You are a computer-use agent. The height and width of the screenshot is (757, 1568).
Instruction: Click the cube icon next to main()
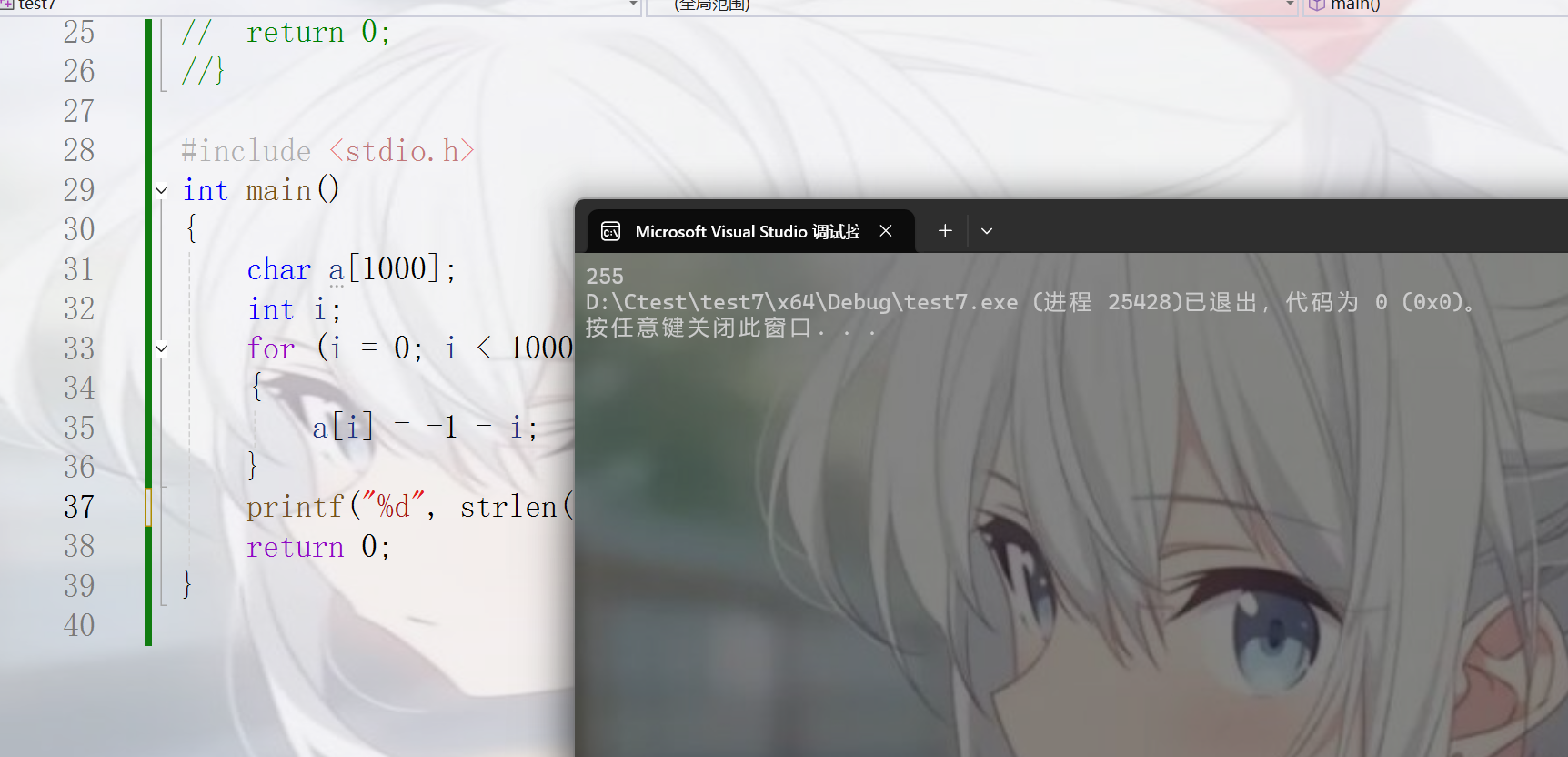1316,5
